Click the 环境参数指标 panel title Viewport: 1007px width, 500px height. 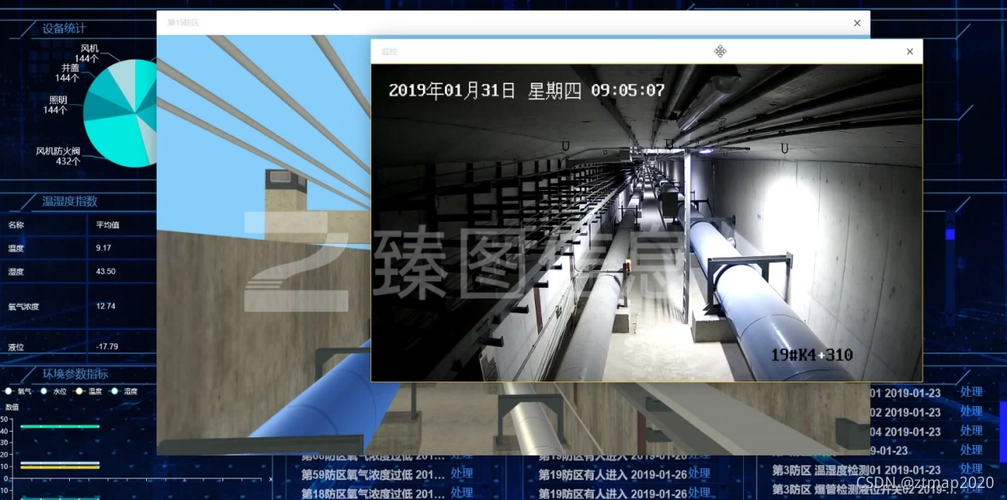click(x=75, y=374)
